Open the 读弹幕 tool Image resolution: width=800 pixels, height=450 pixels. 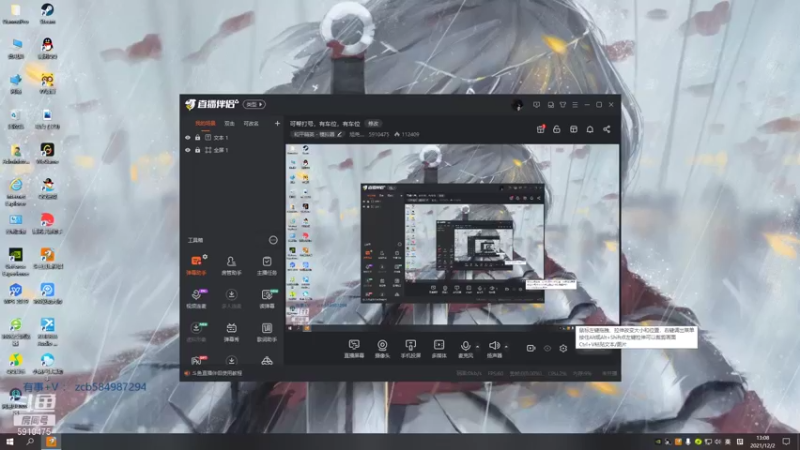[x=267, y=299]
